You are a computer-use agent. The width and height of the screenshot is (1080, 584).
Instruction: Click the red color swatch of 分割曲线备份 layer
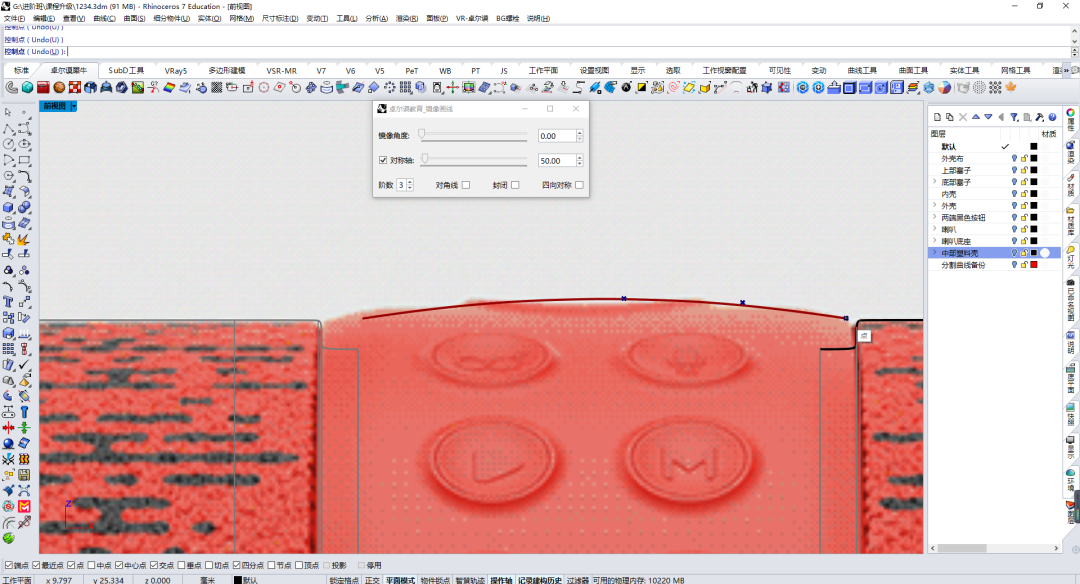[x=1033, y=264]
